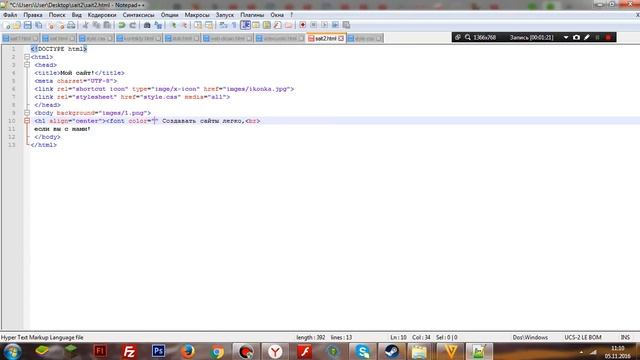Image resolution: width=640 pixels, height=360 pixels.
Task: Open the Макросы menu
Action: [x=197, y=15]
